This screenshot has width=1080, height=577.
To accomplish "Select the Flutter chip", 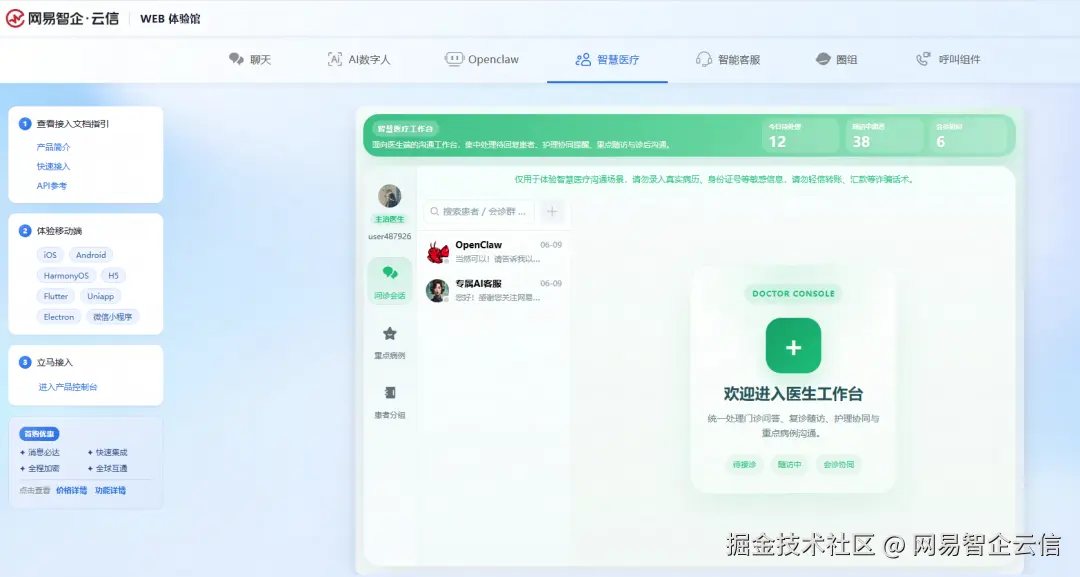I will pos(56,296).
